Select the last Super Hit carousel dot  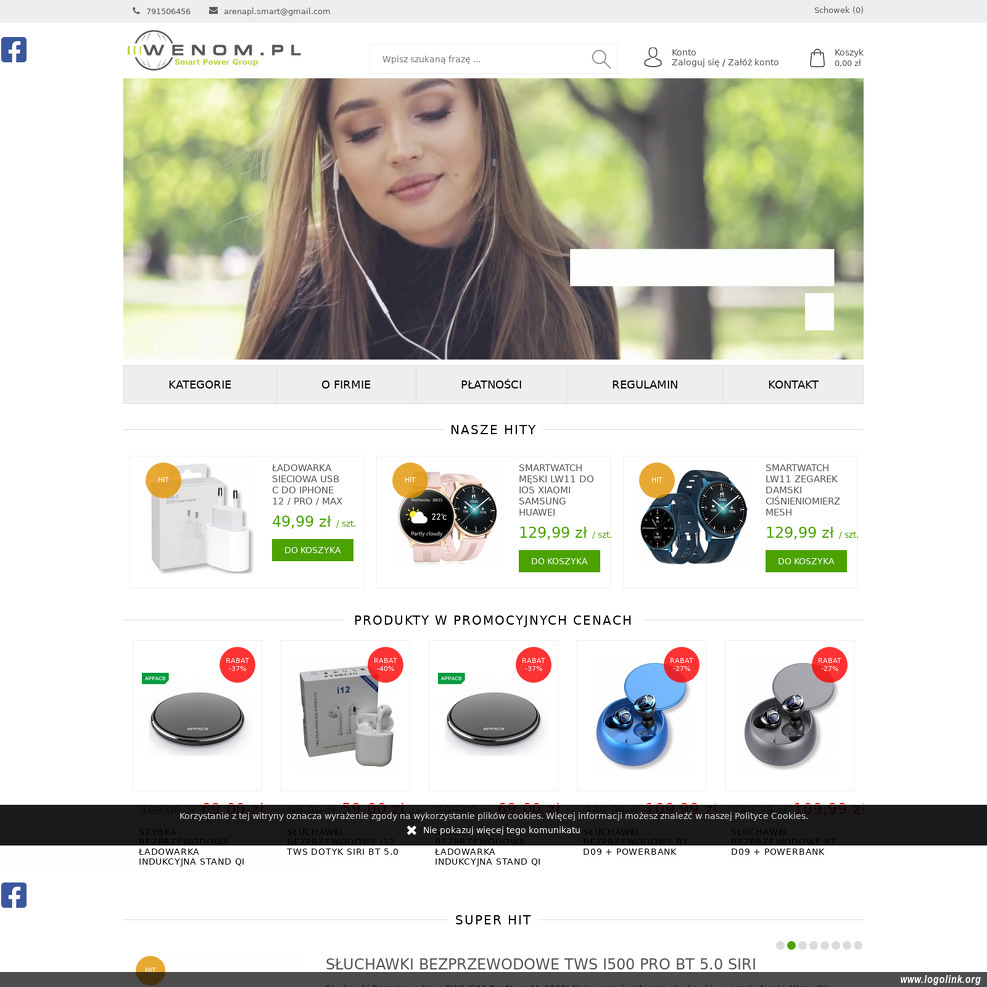(x=858, y=945)
